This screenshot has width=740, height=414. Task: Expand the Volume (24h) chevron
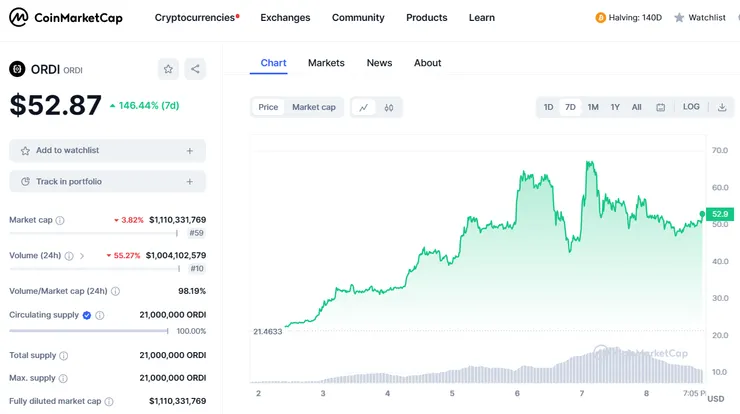82,256
